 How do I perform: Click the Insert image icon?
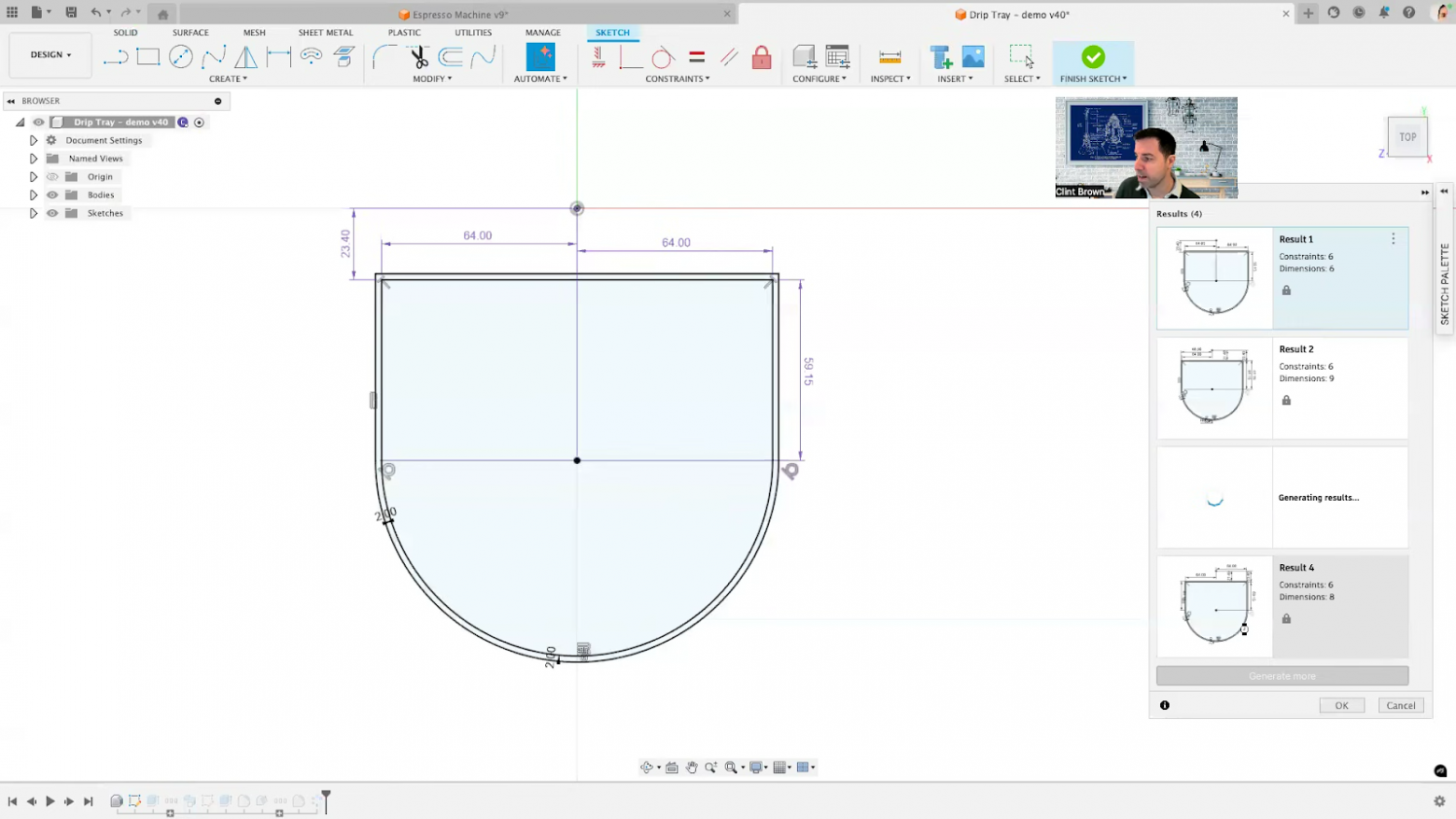pos(973,57)
